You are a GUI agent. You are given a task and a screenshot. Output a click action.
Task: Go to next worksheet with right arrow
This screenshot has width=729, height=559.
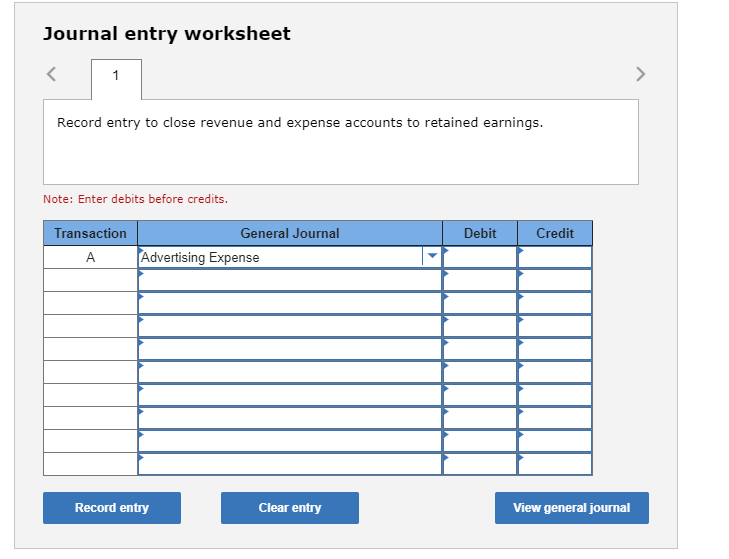[x=641, y=74]
